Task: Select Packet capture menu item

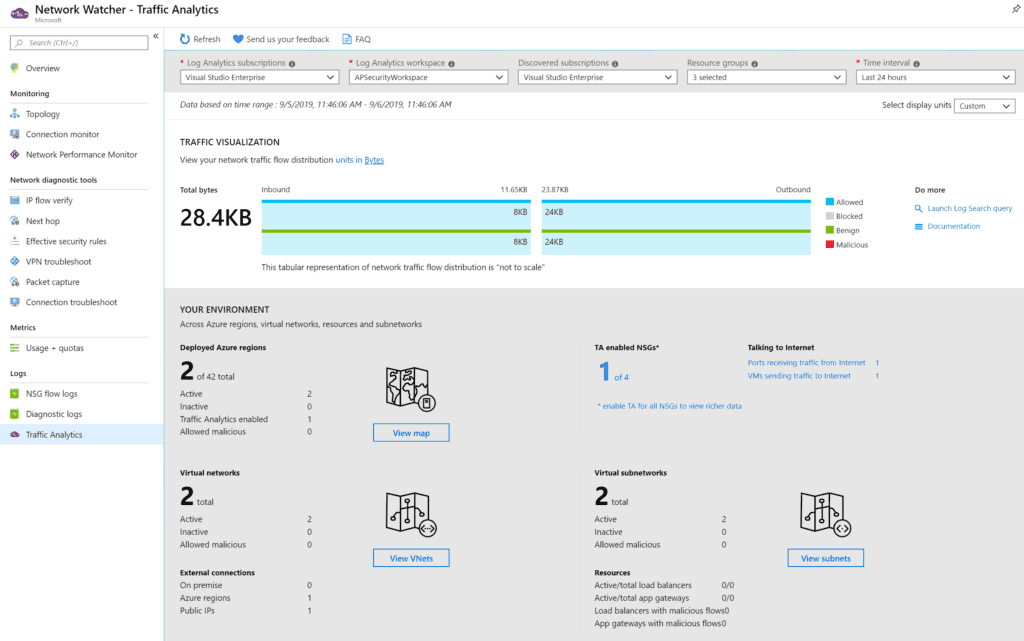Action: (52, 282)
